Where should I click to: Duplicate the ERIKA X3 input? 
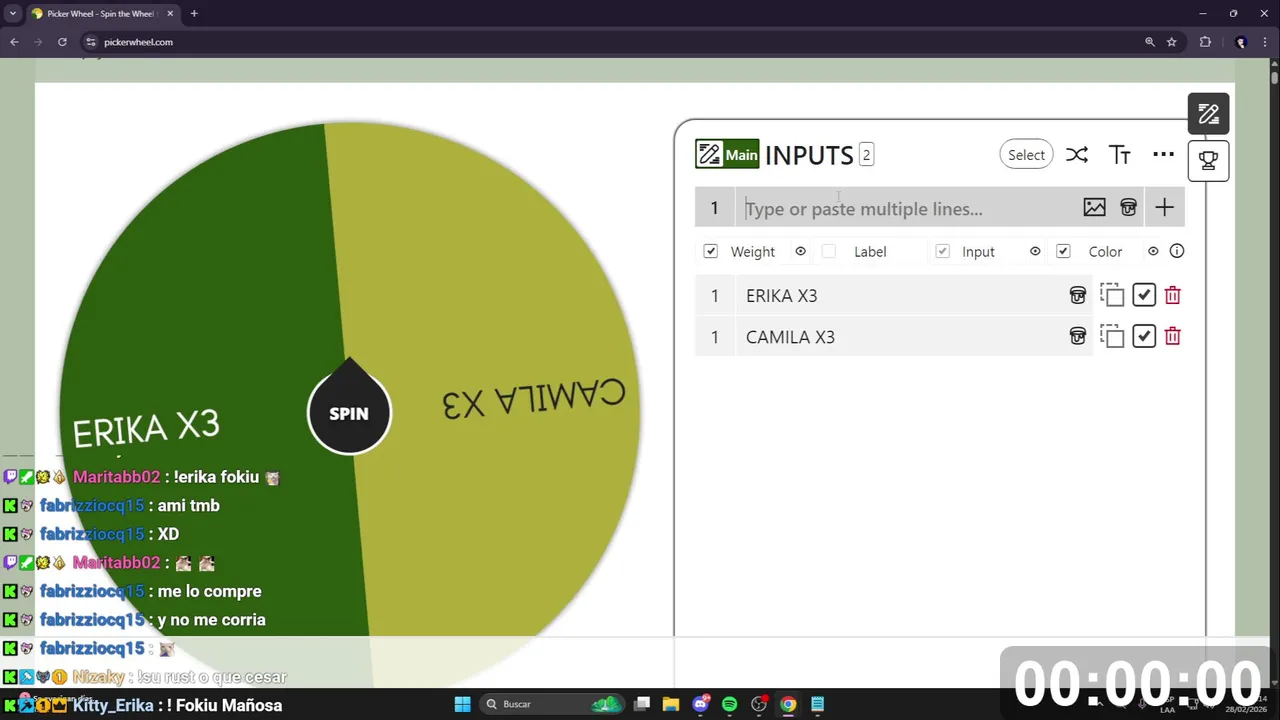[x=1112, y=295]
